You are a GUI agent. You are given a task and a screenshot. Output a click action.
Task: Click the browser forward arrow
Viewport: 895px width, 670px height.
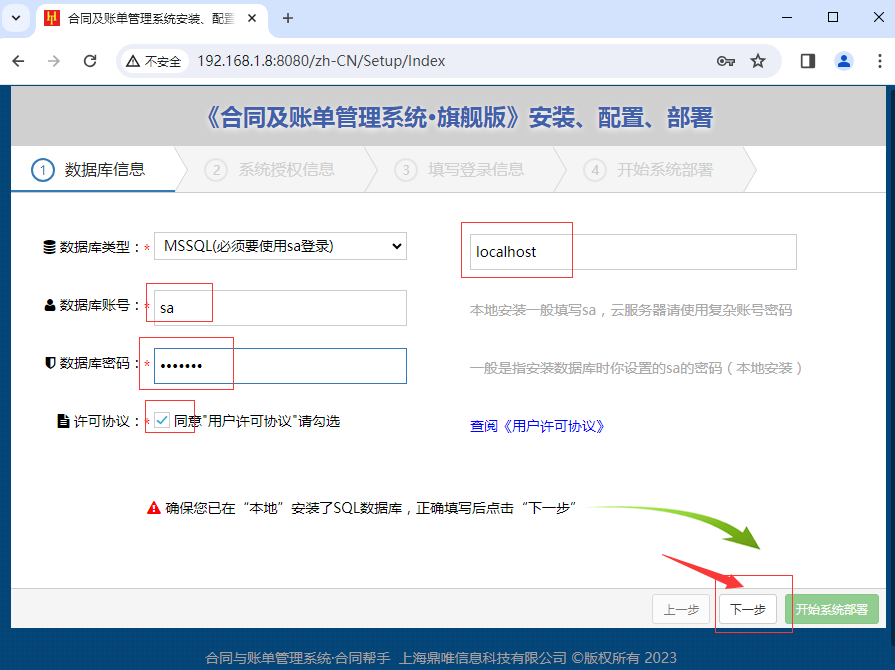tap(54, 60)
